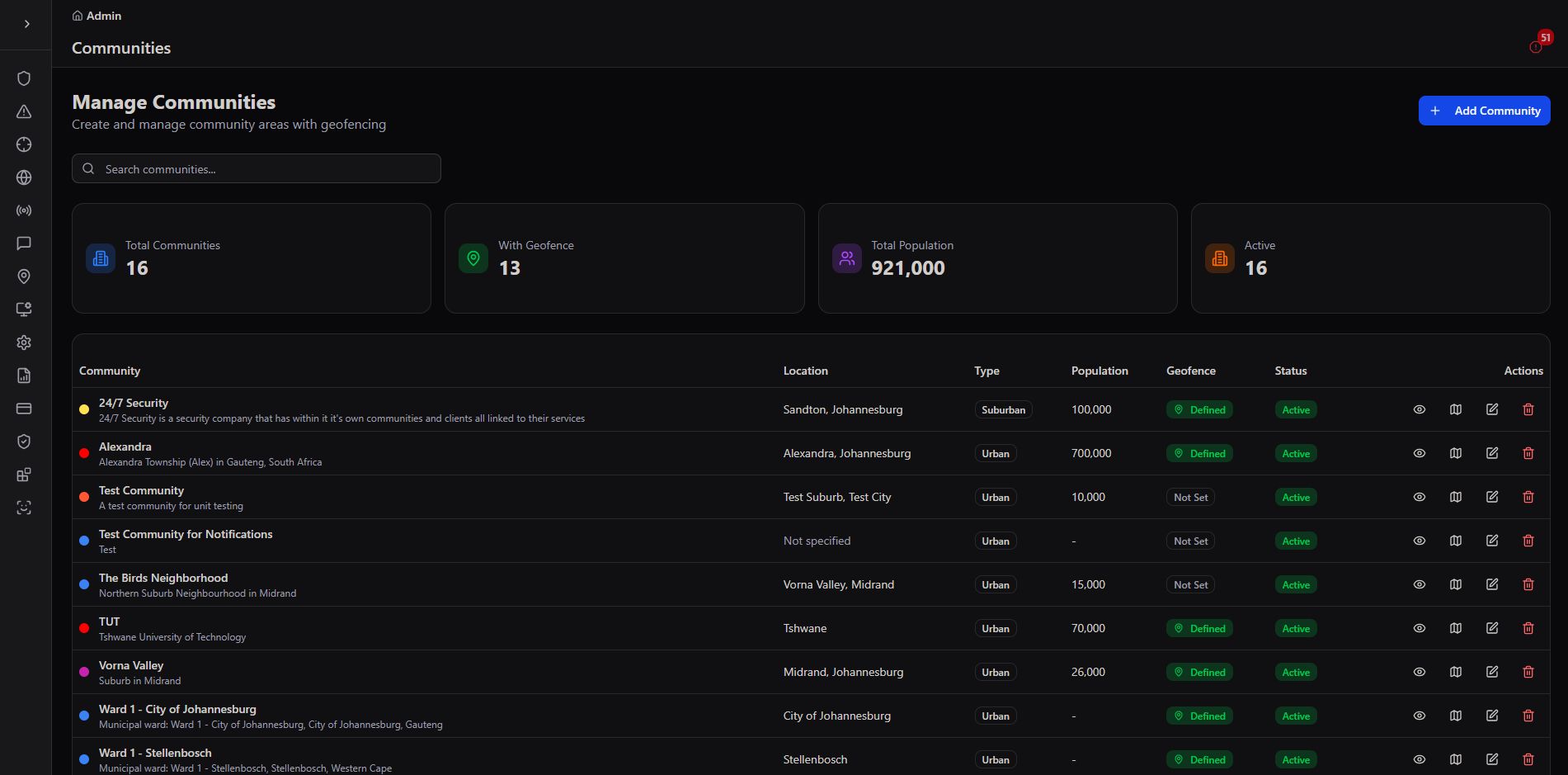The height and width of the screenshot is (775, 1568).
Task: Open the shield checkmark sidebar icon
Action: pyautogui.click(x=24, y=442)
